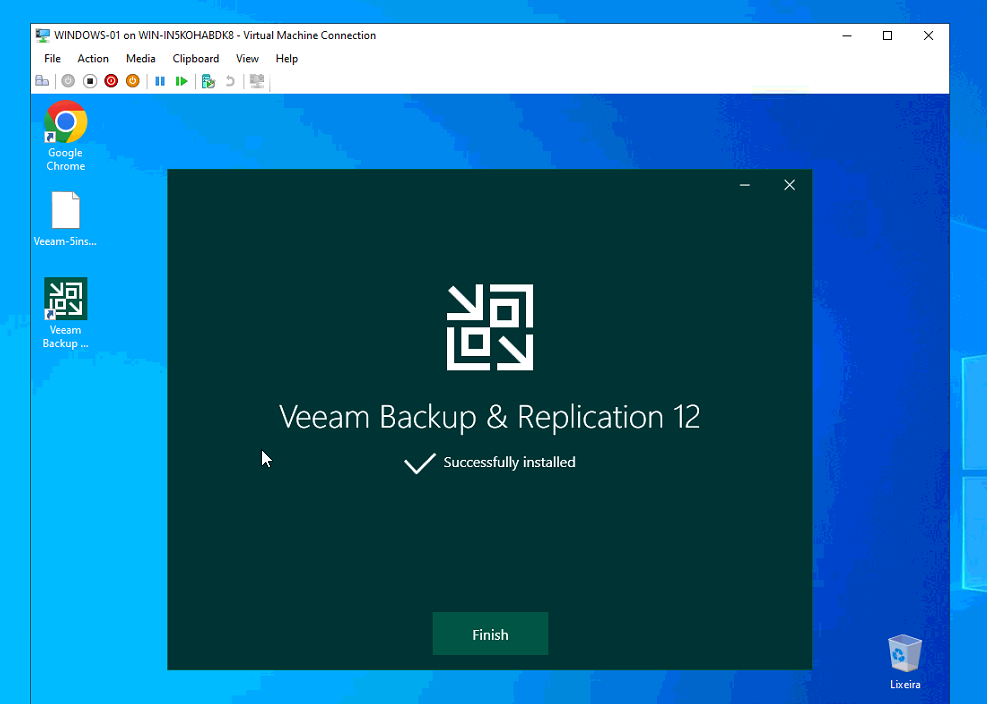Click the Revert arrow icon in the toolbar
The height and width of the screenshot is (704, 987).
coord(230,81)
